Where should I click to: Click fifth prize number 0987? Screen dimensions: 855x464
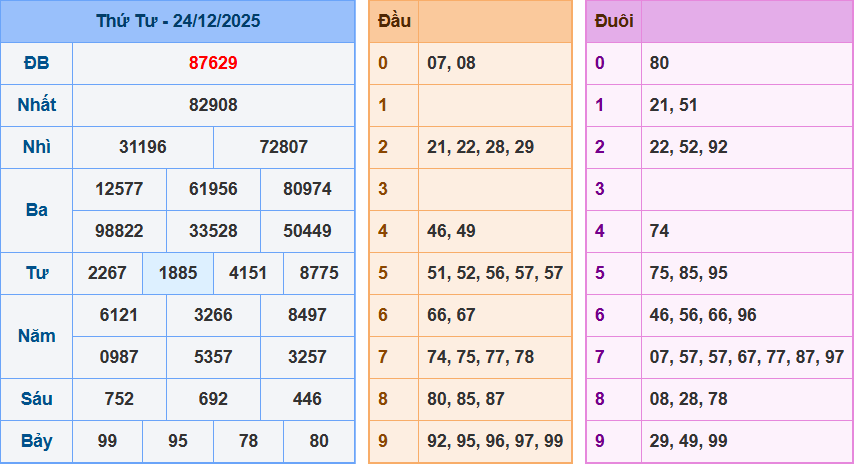point(119,357)
